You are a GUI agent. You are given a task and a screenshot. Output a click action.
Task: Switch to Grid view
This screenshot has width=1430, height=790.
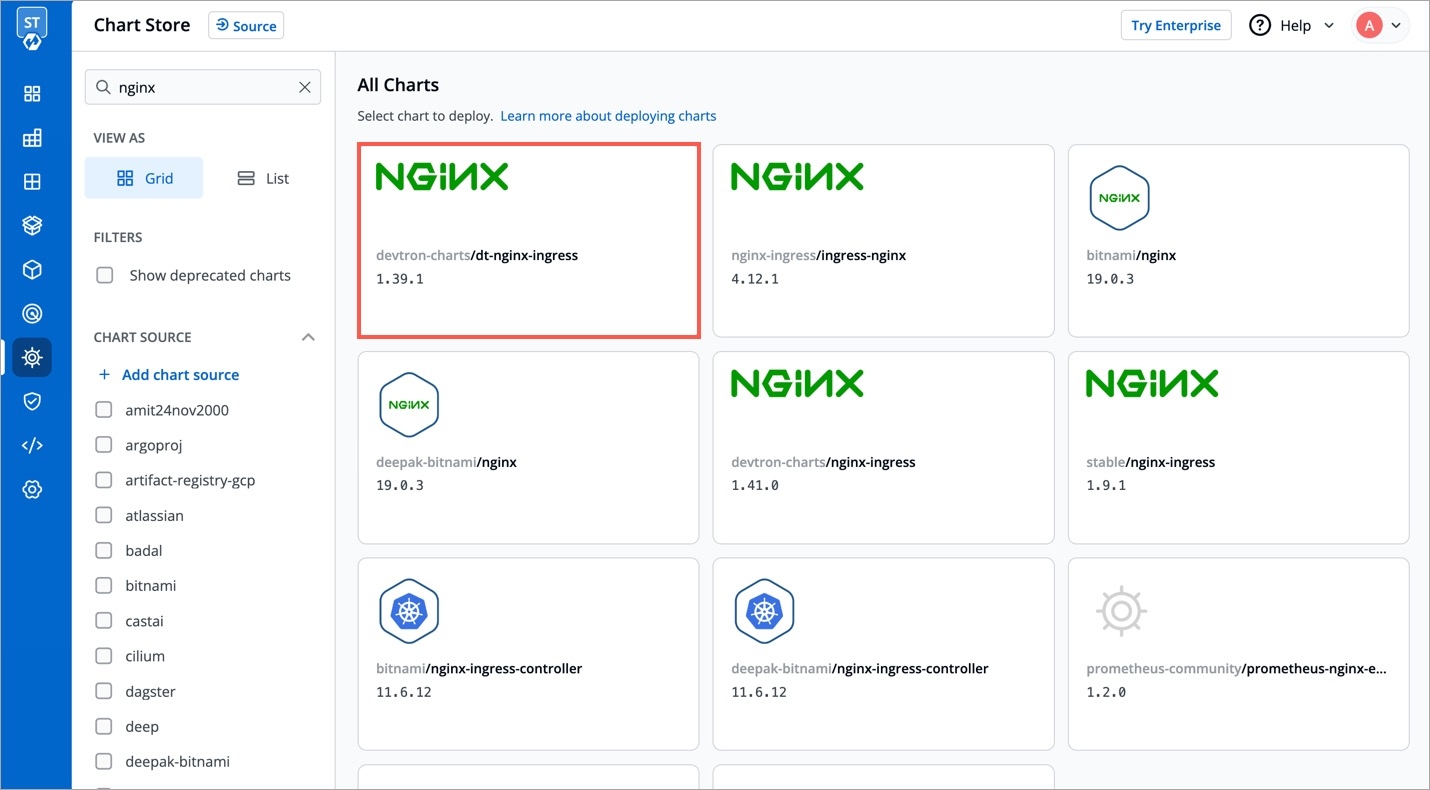[144, 178]
